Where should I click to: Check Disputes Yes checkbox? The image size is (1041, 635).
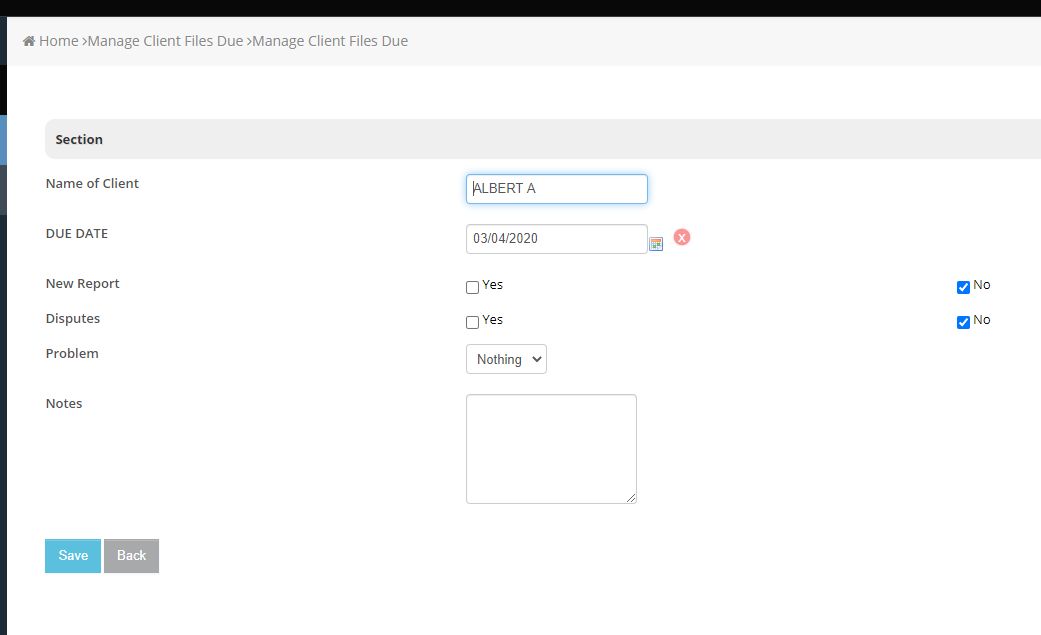(x=473, y=322)
